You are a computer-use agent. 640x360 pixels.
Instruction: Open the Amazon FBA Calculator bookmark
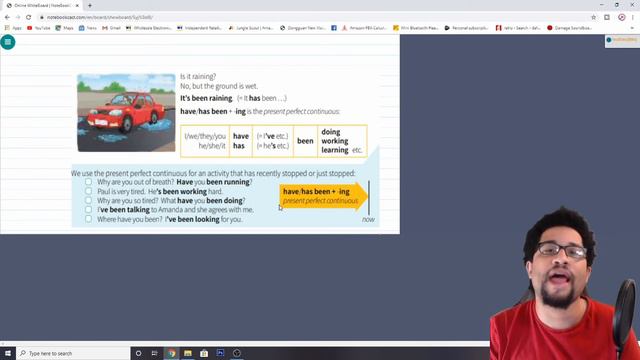click(364, 28)
